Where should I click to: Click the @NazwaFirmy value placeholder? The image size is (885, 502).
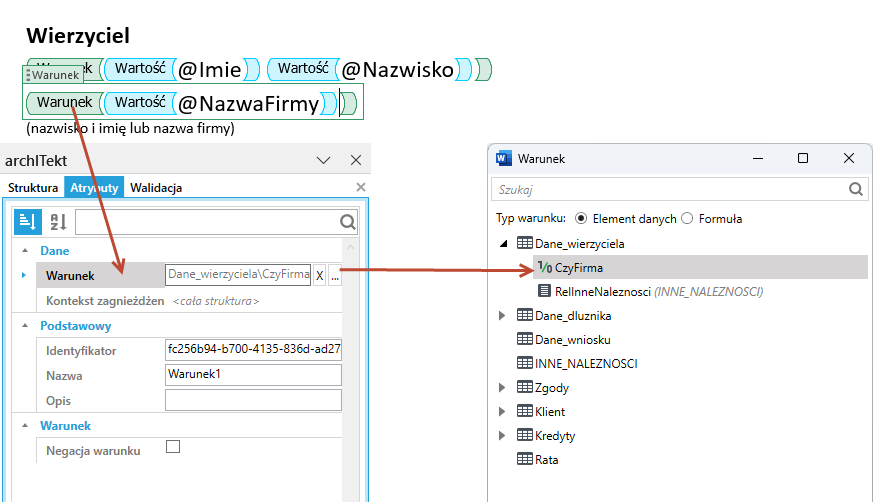coord(248,104)
